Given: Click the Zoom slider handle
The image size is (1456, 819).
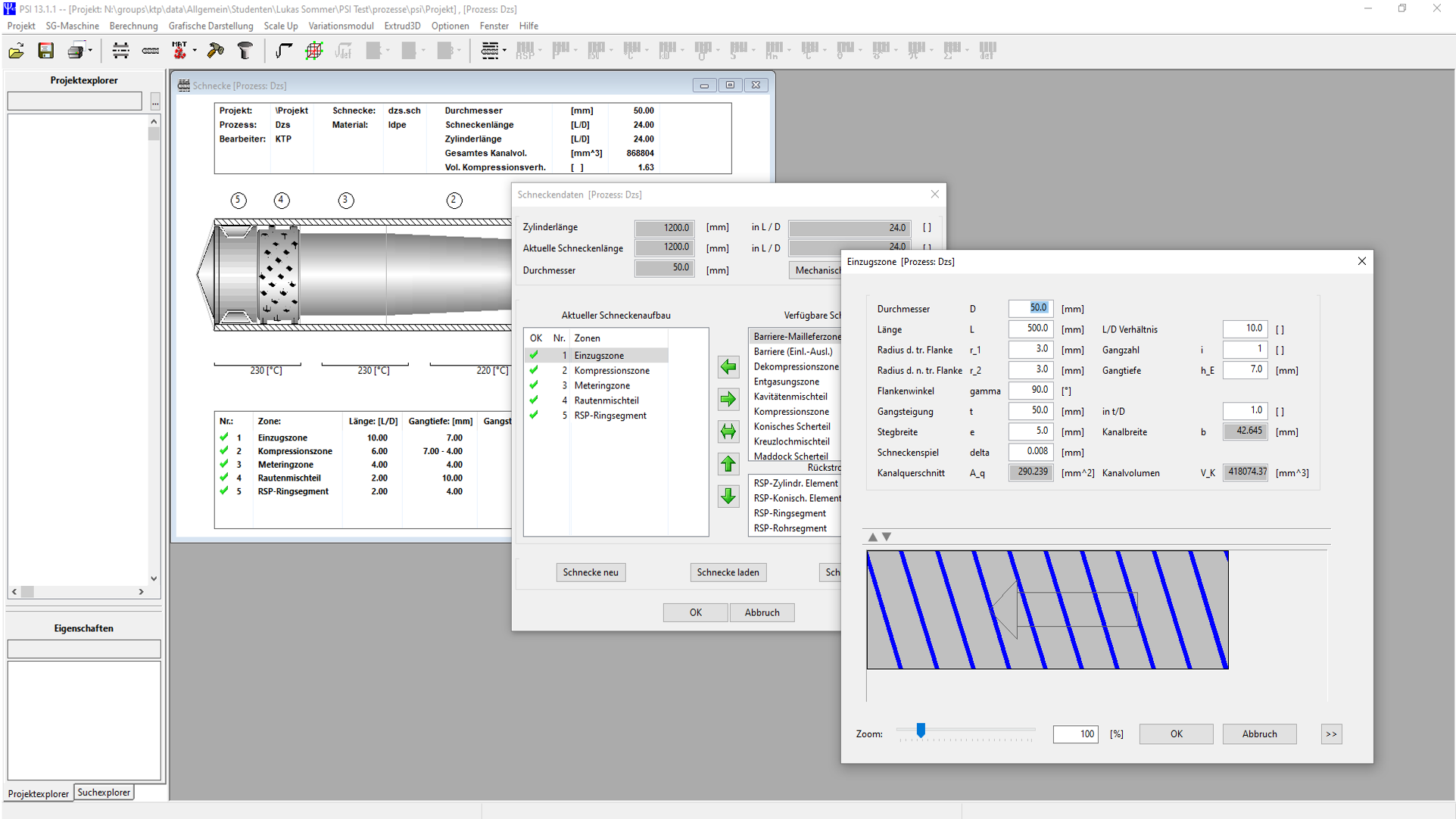Looking at the screenshot, I should 921,730.
